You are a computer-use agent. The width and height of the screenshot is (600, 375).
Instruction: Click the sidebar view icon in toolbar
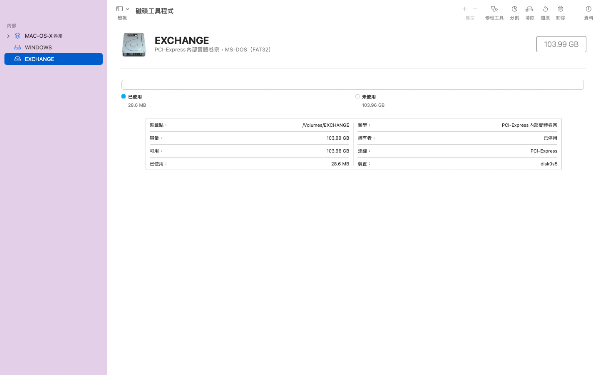click(119, 9)
